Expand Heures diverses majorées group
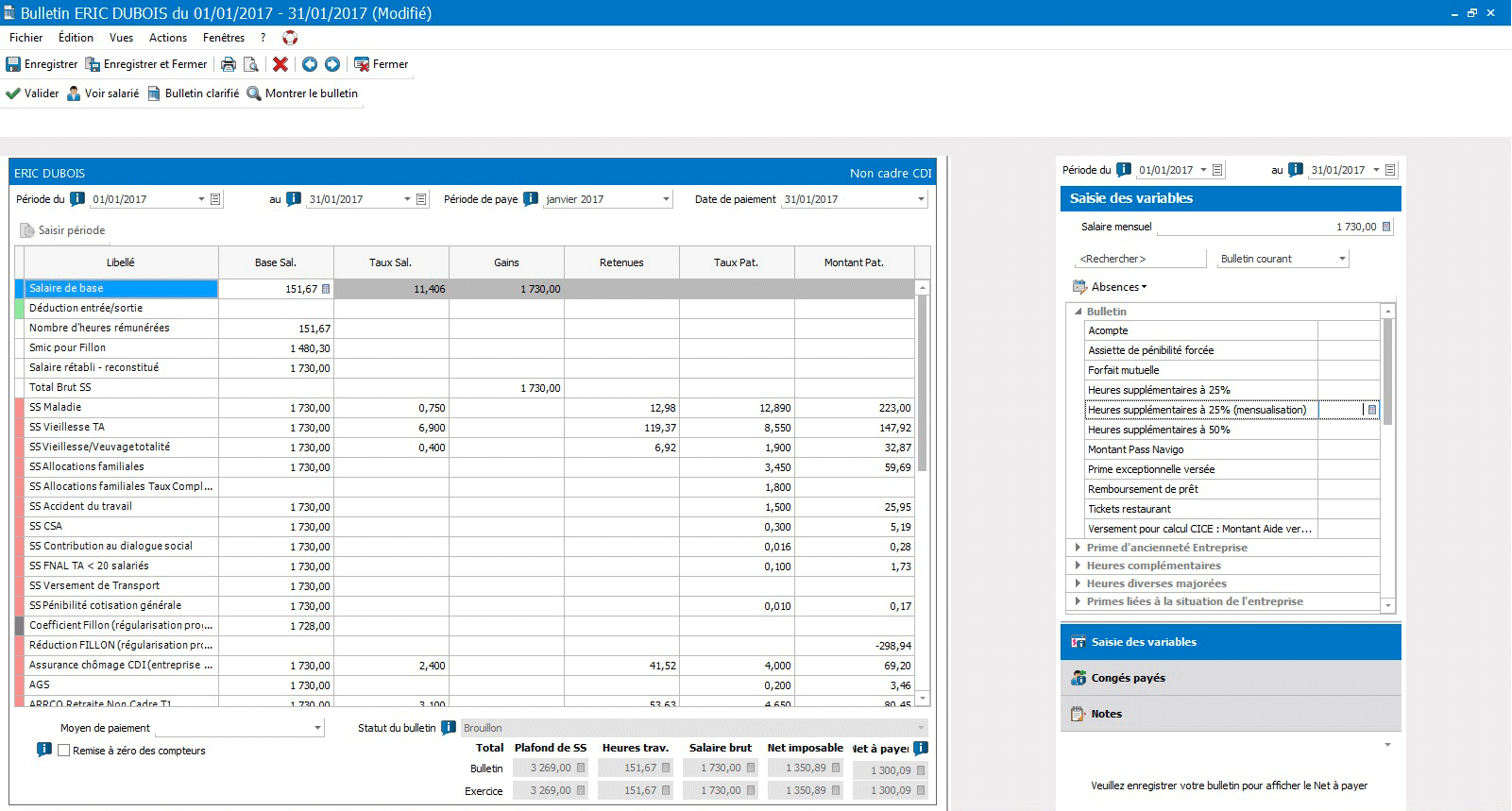 coord(1078,583)
